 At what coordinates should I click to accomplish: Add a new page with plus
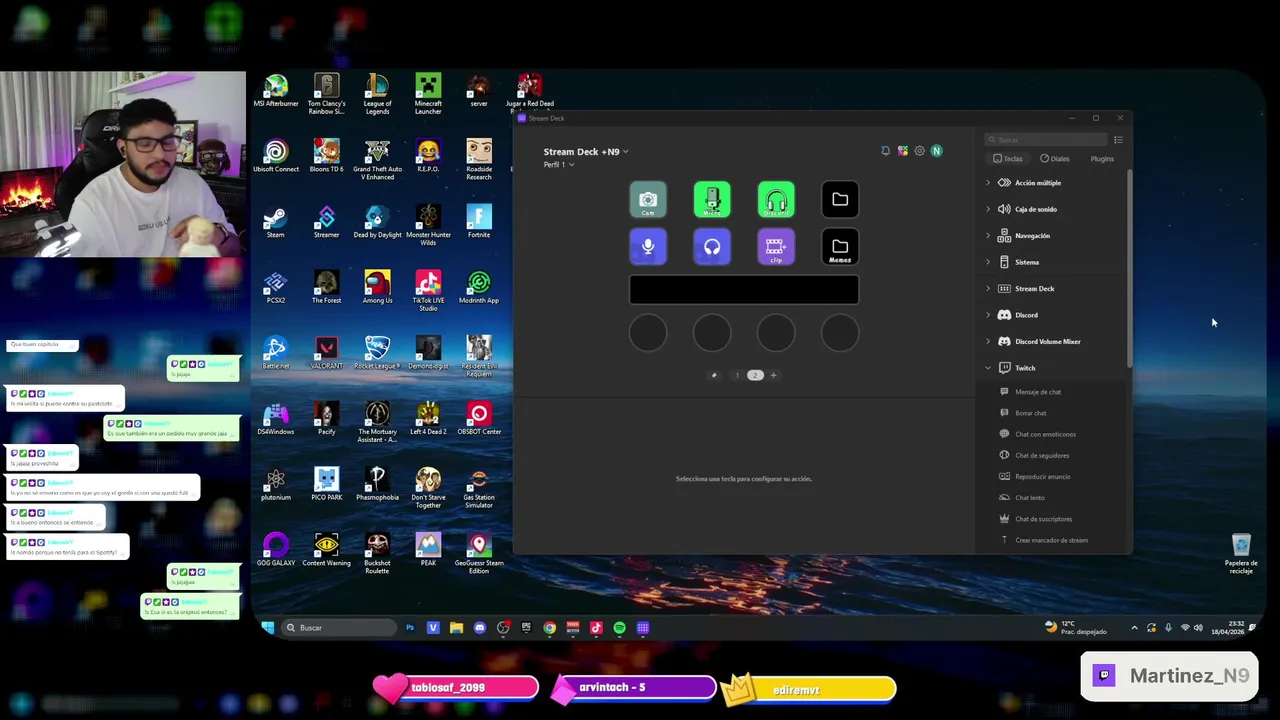click(x=773, y=375)
